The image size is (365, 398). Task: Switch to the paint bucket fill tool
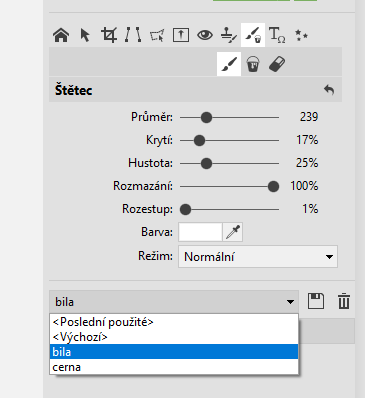pyautogui.click(x=253, y=64)
